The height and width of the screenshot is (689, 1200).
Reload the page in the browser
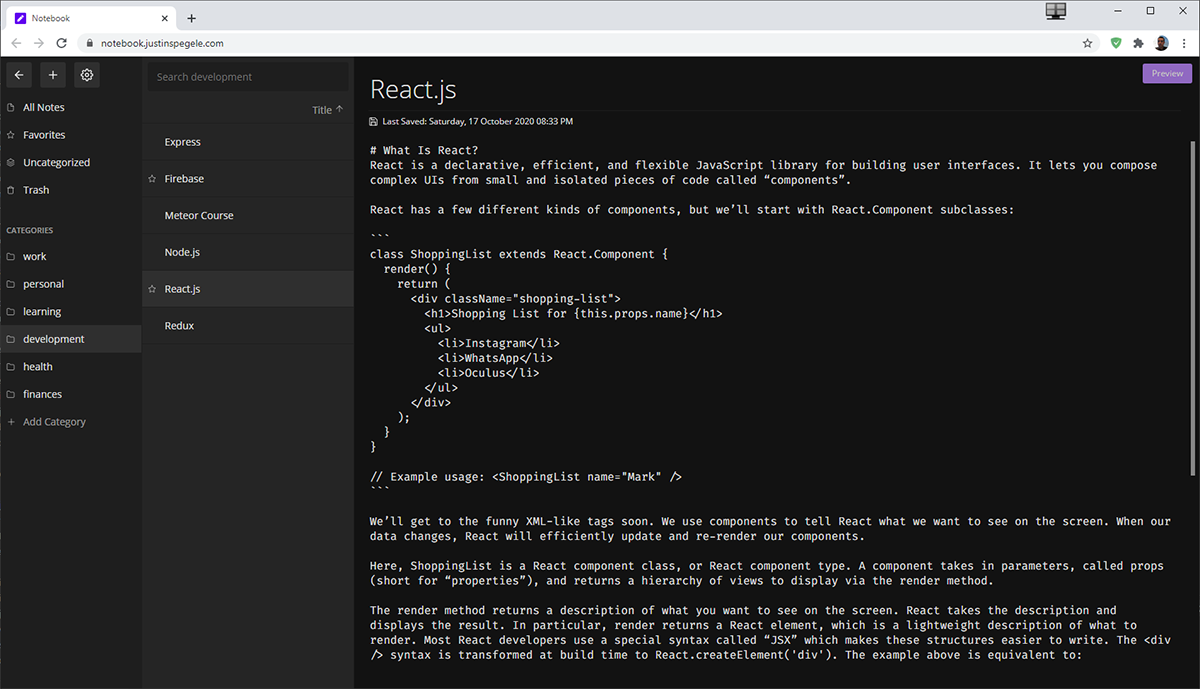point(62,43)
